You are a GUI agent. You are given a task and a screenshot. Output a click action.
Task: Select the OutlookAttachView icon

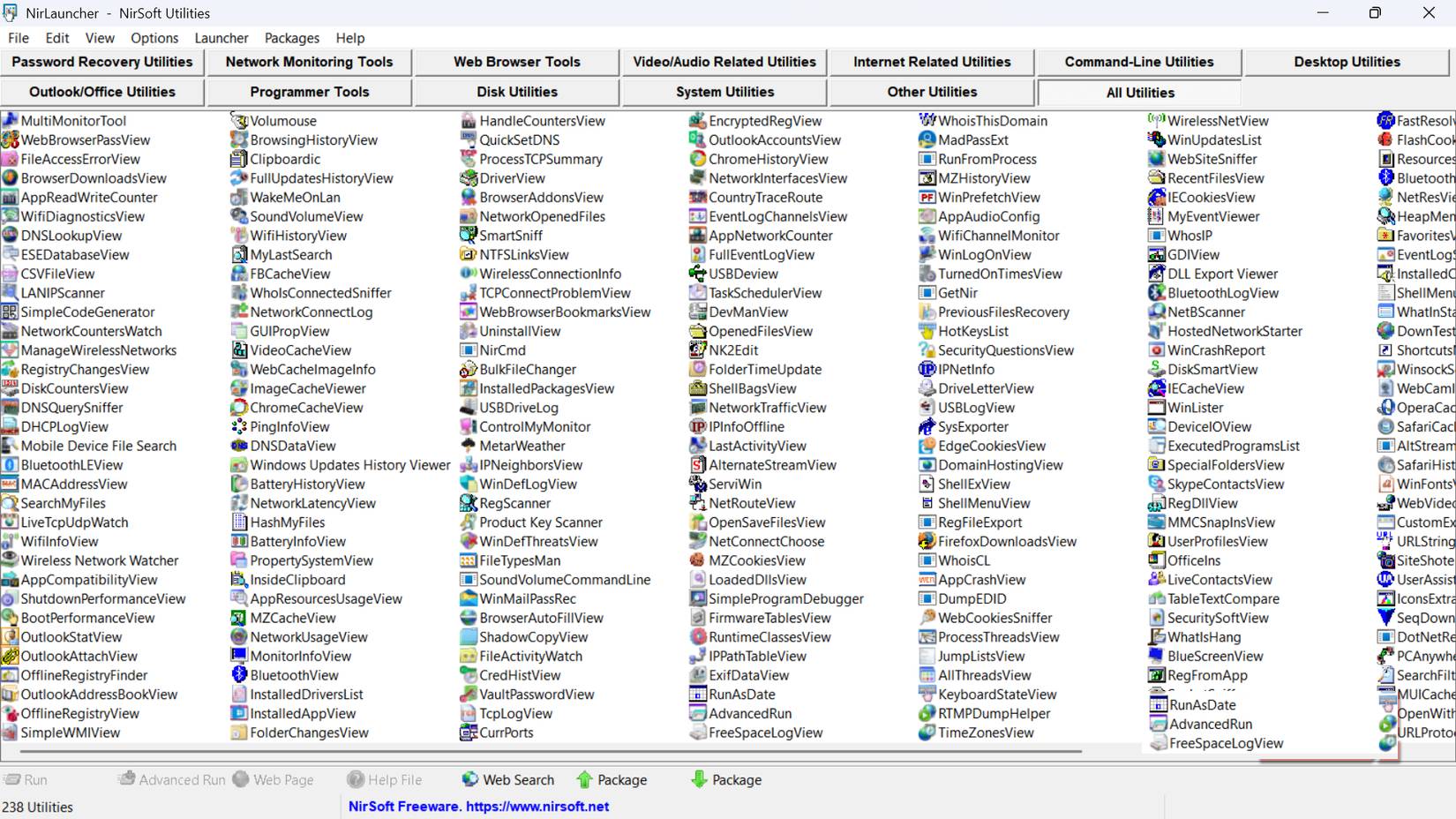[x=10, y=657]
